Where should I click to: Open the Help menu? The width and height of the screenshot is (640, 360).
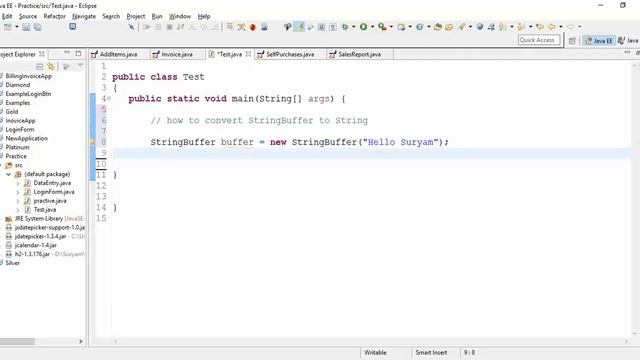[x=204, y=16]
